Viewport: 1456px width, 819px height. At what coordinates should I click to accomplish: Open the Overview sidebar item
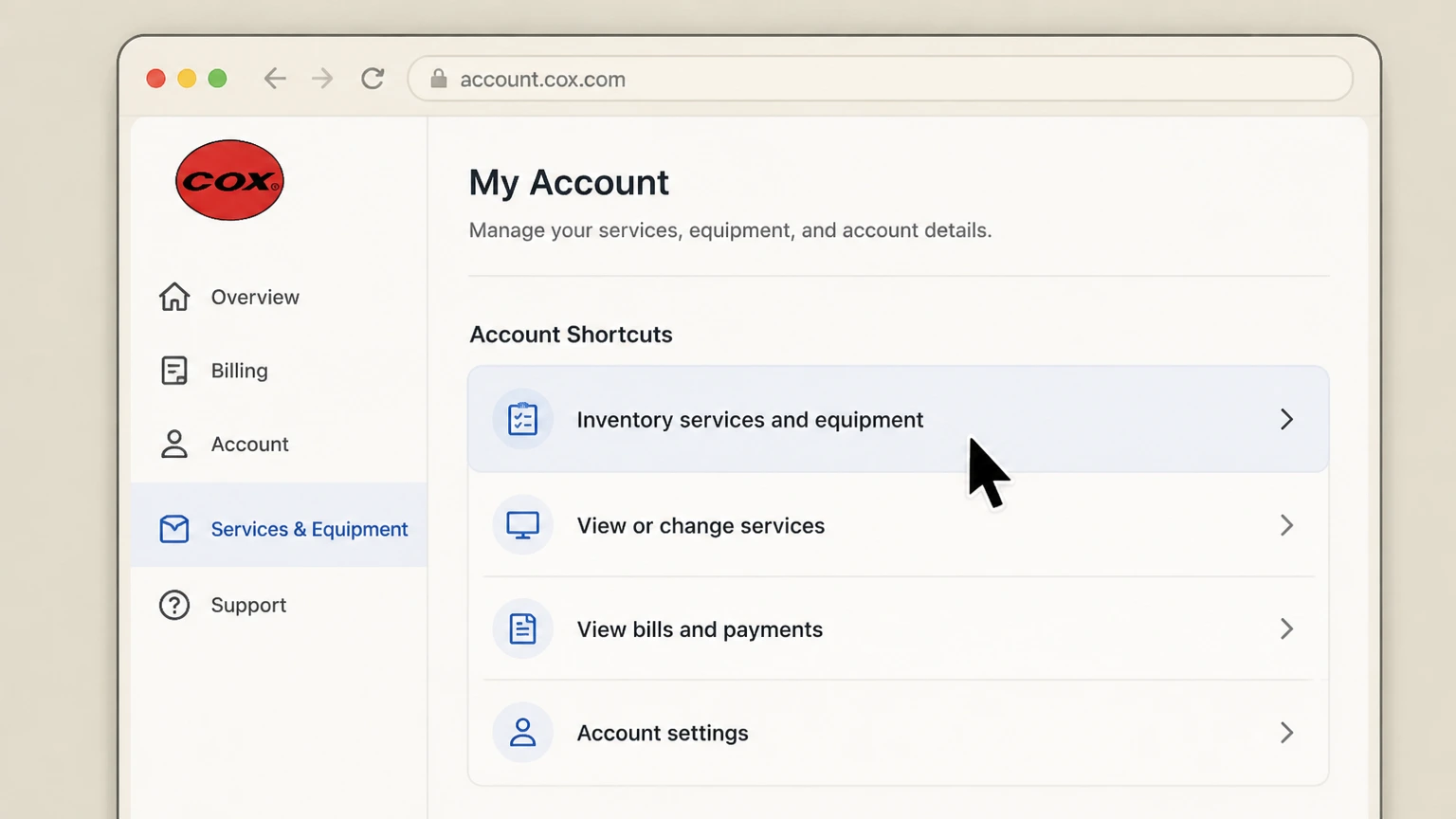(279, 297)
